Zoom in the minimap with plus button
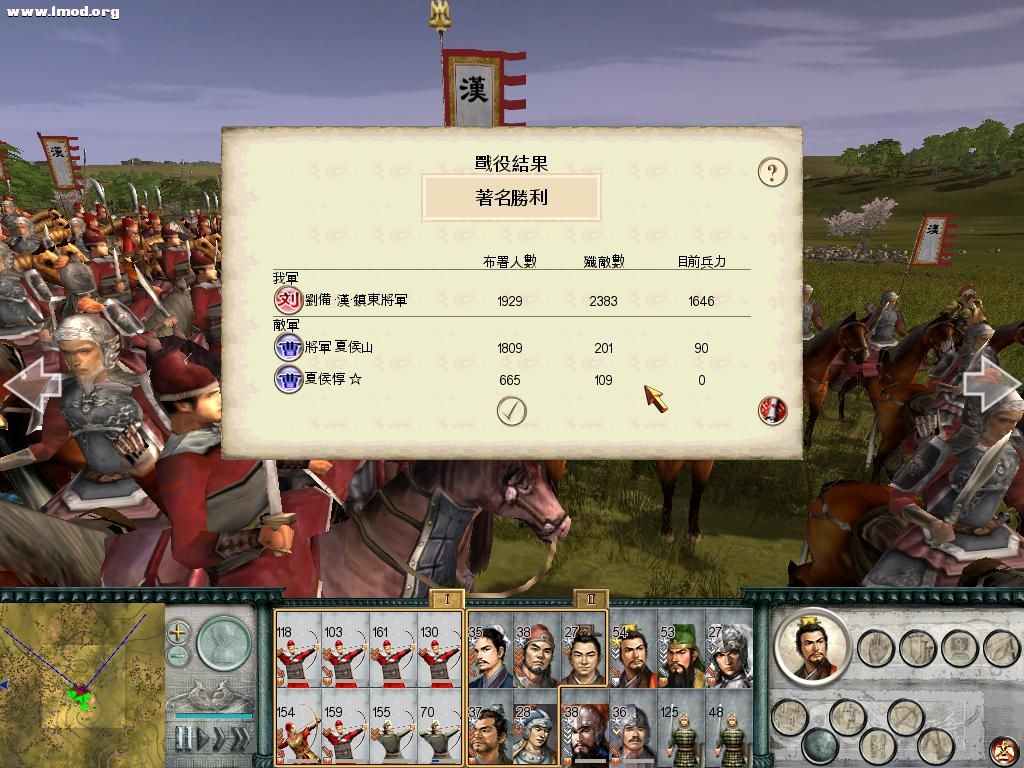The image size is (1024, 768). pyautogui.click(x=178, y=632)
